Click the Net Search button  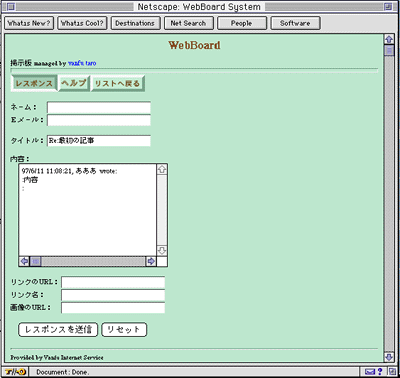[189, 23]
